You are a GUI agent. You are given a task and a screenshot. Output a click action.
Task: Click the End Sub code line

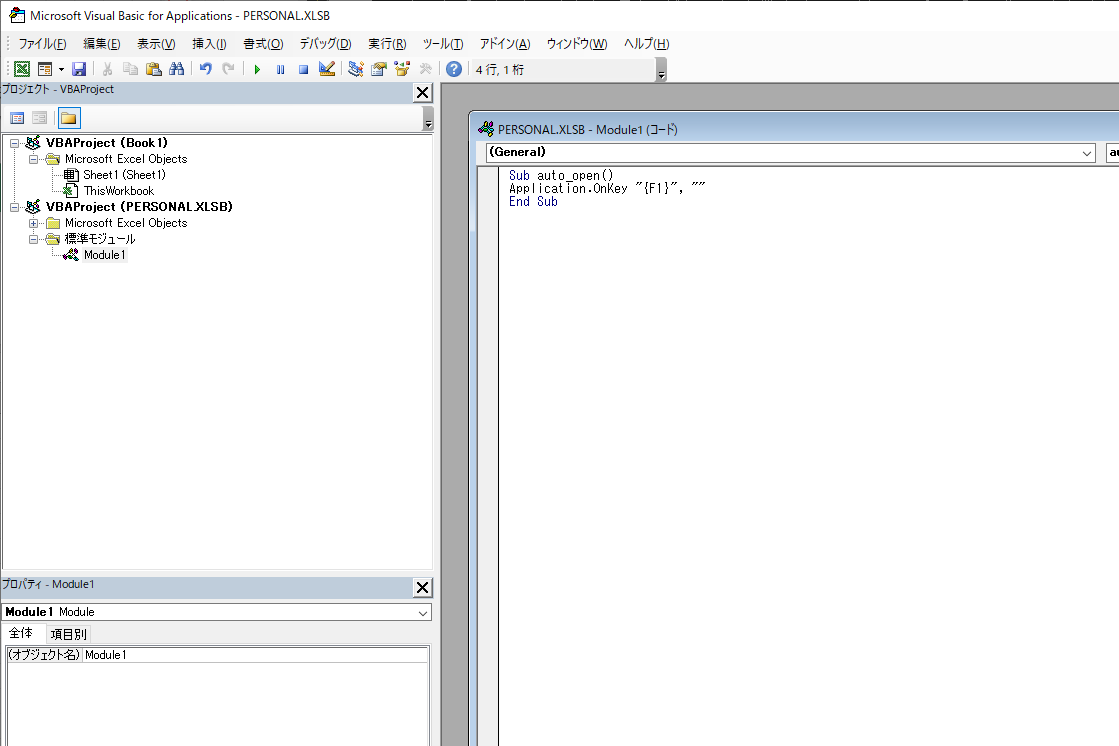[x=533, y=202]
